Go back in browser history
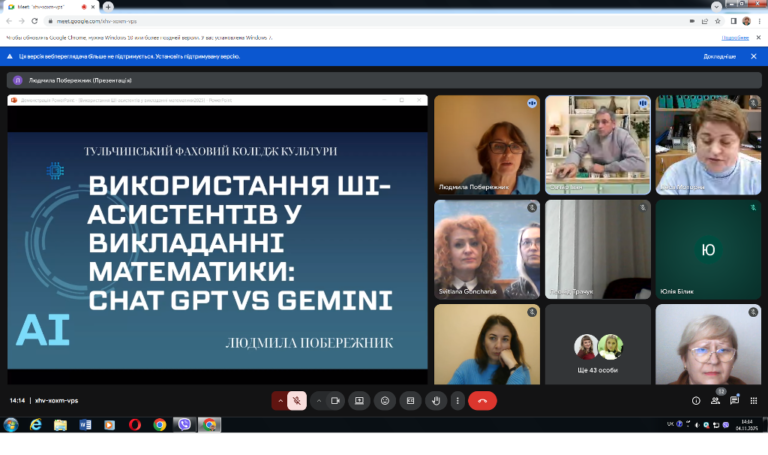Image resolution: width=768 pixels, height=455 pixels. click(9, 21)
